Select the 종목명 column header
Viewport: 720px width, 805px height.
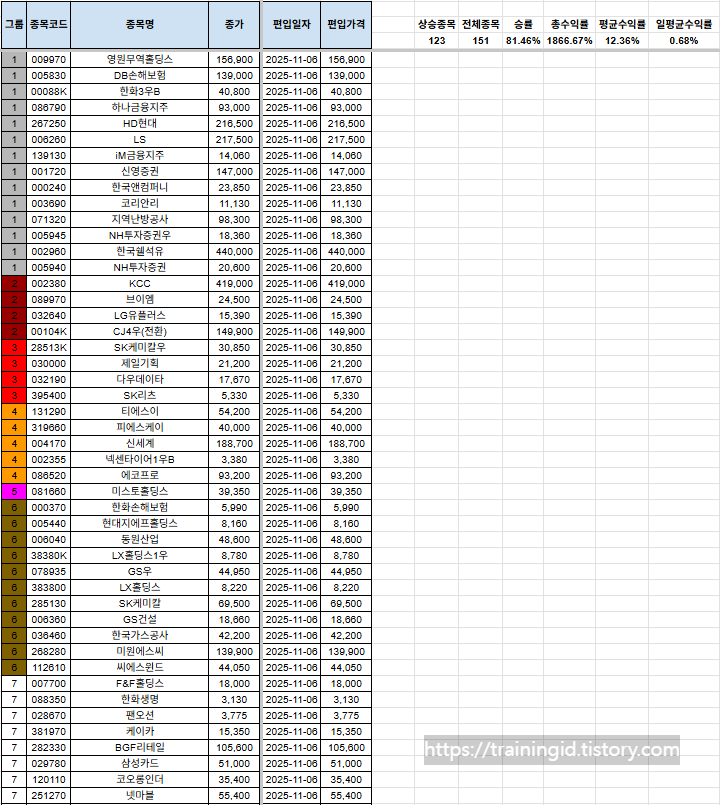[140, 25]
